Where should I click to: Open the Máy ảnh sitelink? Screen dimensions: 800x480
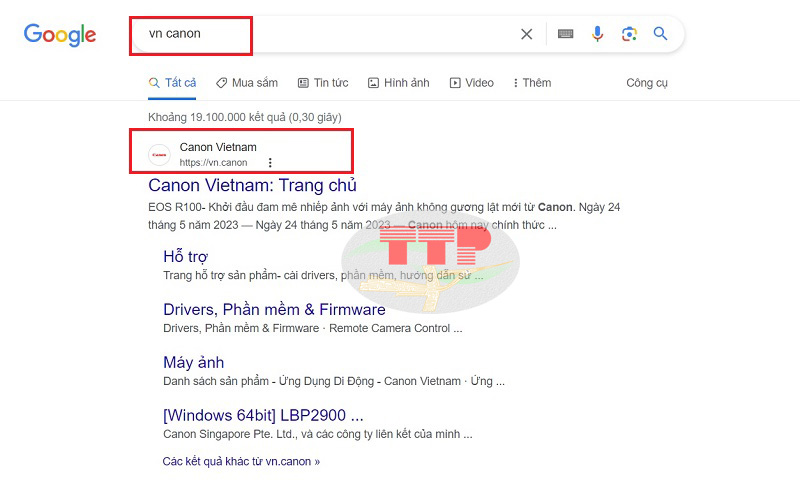193,363
